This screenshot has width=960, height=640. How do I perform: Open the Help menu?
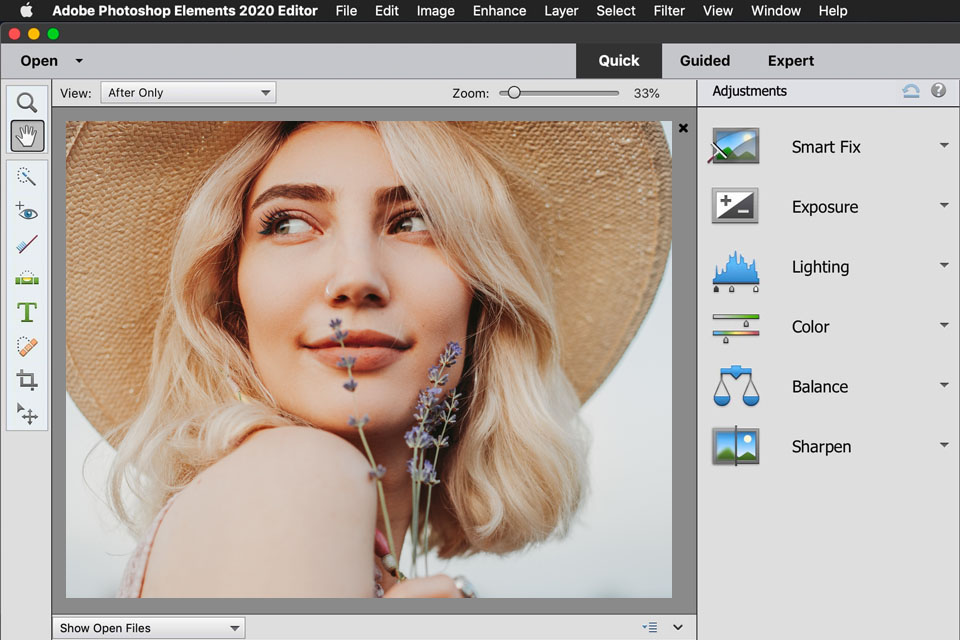click(833, 10)
